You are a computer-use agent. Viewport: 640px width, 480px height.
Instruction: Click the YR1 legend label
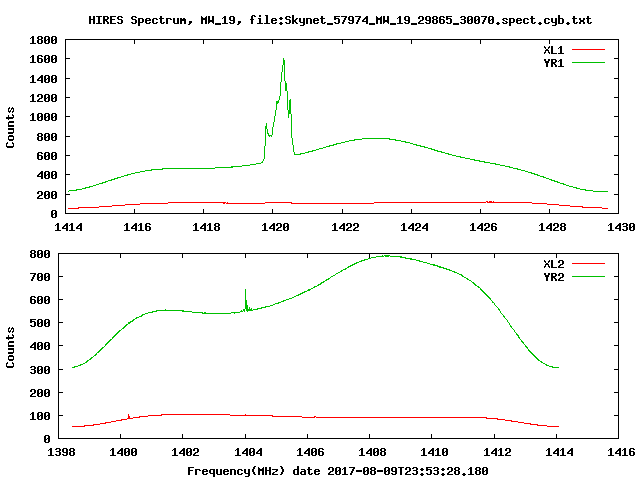(x=553, y=63)
